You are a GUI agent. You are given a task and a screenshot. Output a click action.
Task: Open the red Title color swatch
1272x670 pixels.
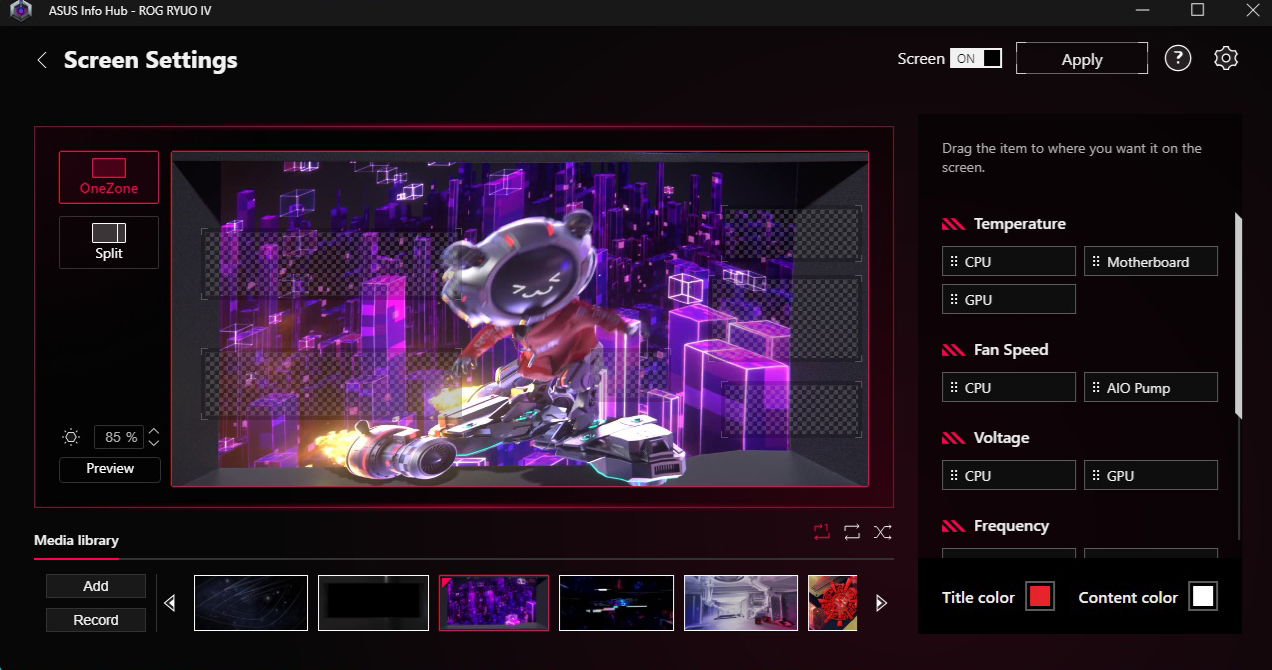pyautogui.click(x=1040, y=597)
